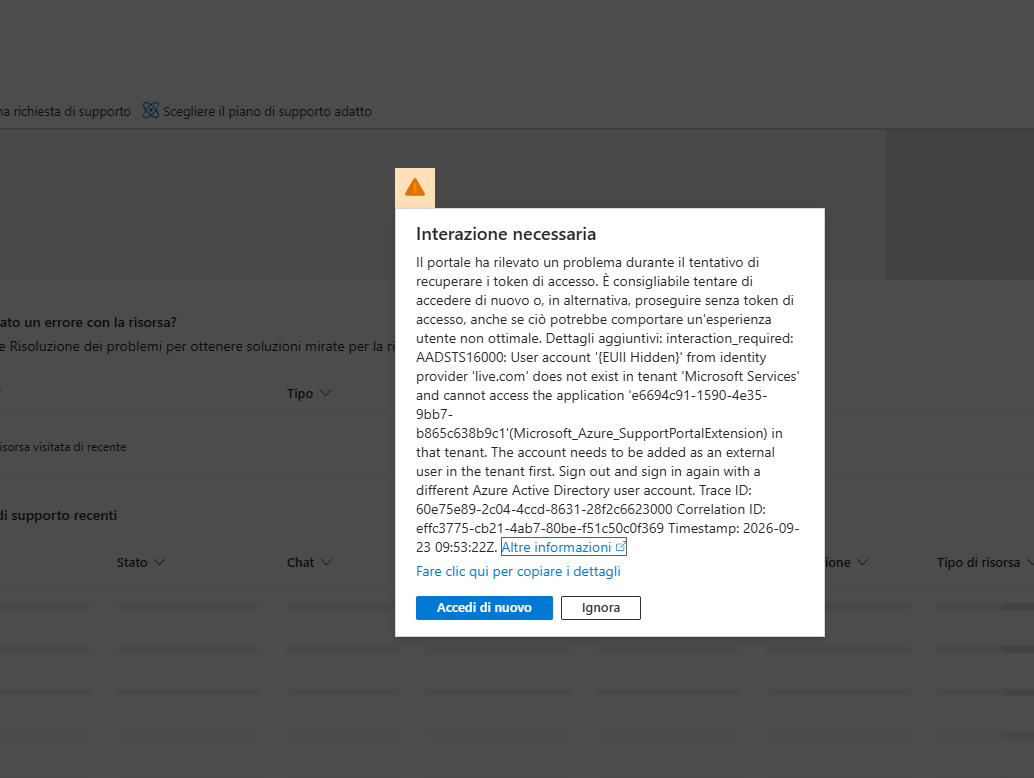This screenshot has width=1034, height=778.
Task: Click the external-link icon after Altre informazioni
Action: tap(621, 547)
